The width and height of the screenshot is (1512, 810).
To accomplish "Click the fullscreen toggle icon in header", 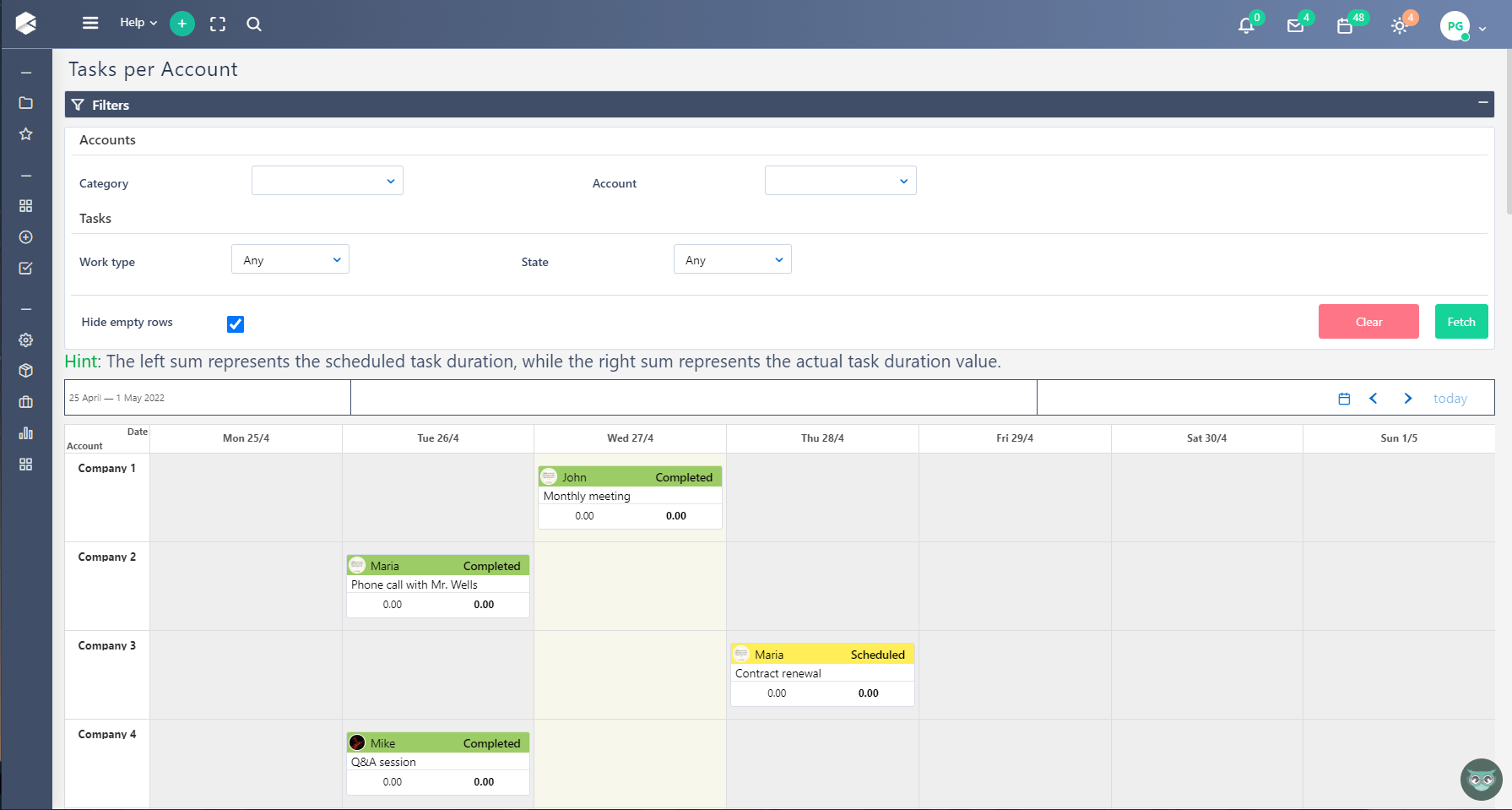I will pos(218,24).
